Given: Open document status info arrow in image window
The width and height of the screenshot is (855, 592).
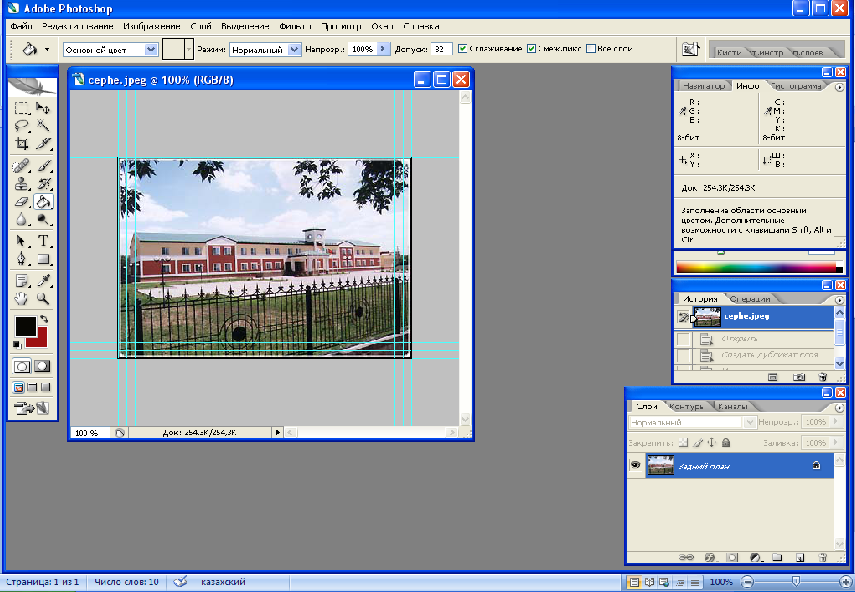Looking at the screenshot, I should (x=278, y=432).
